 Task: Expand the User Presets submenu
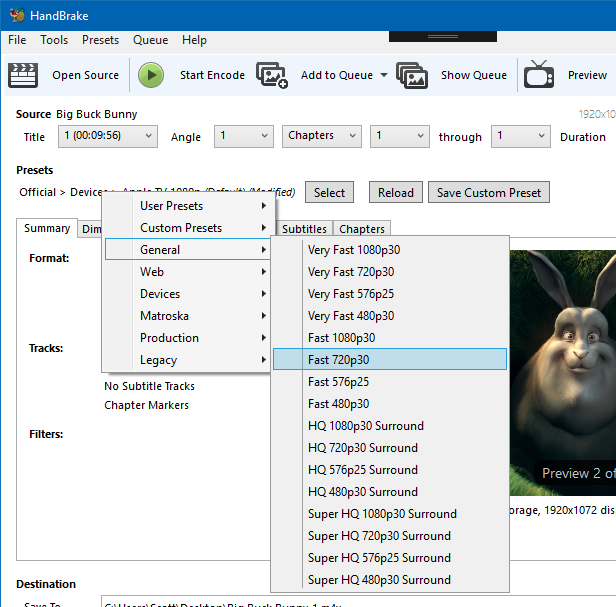click(187, 206)
